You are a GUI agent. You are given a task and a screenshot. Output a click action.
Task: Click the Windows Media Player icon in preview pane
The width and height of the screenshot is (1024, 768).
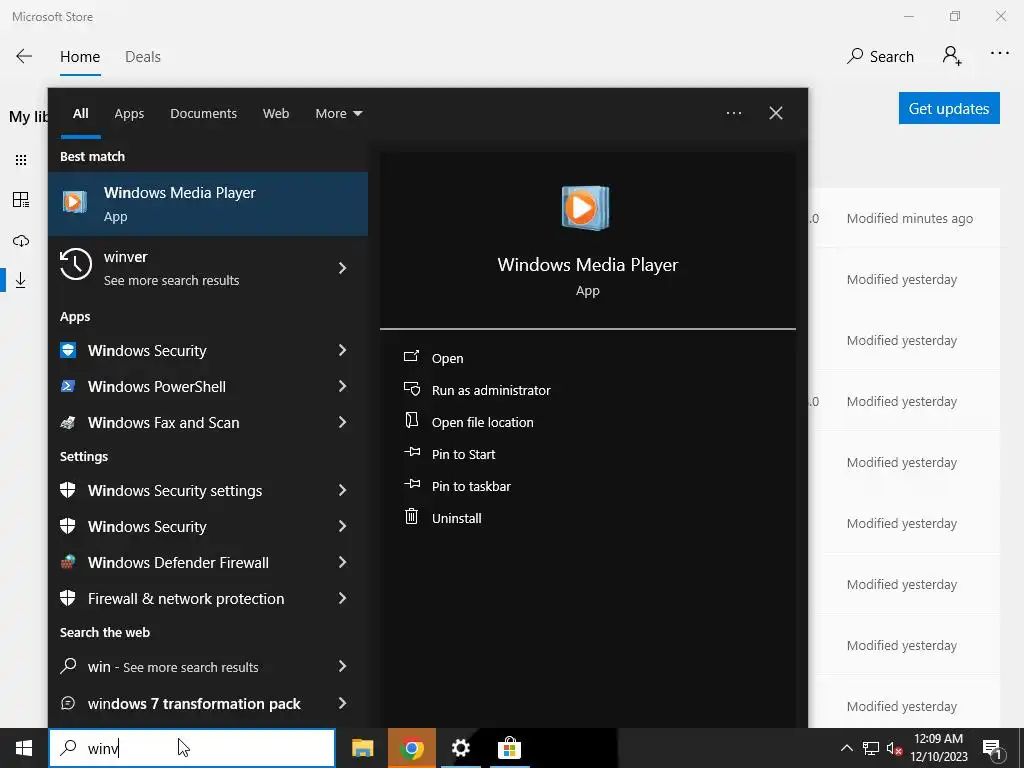click(585, 208)
